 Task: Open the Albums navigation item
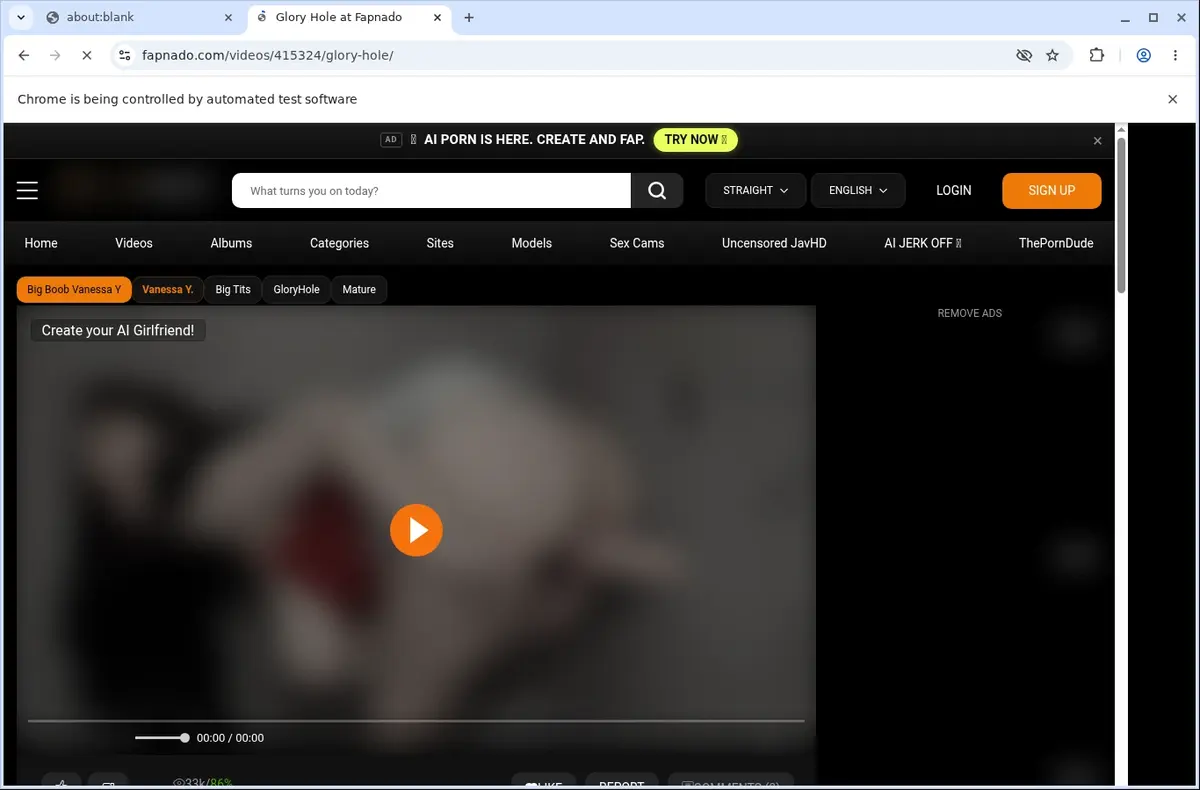[231, 243]
